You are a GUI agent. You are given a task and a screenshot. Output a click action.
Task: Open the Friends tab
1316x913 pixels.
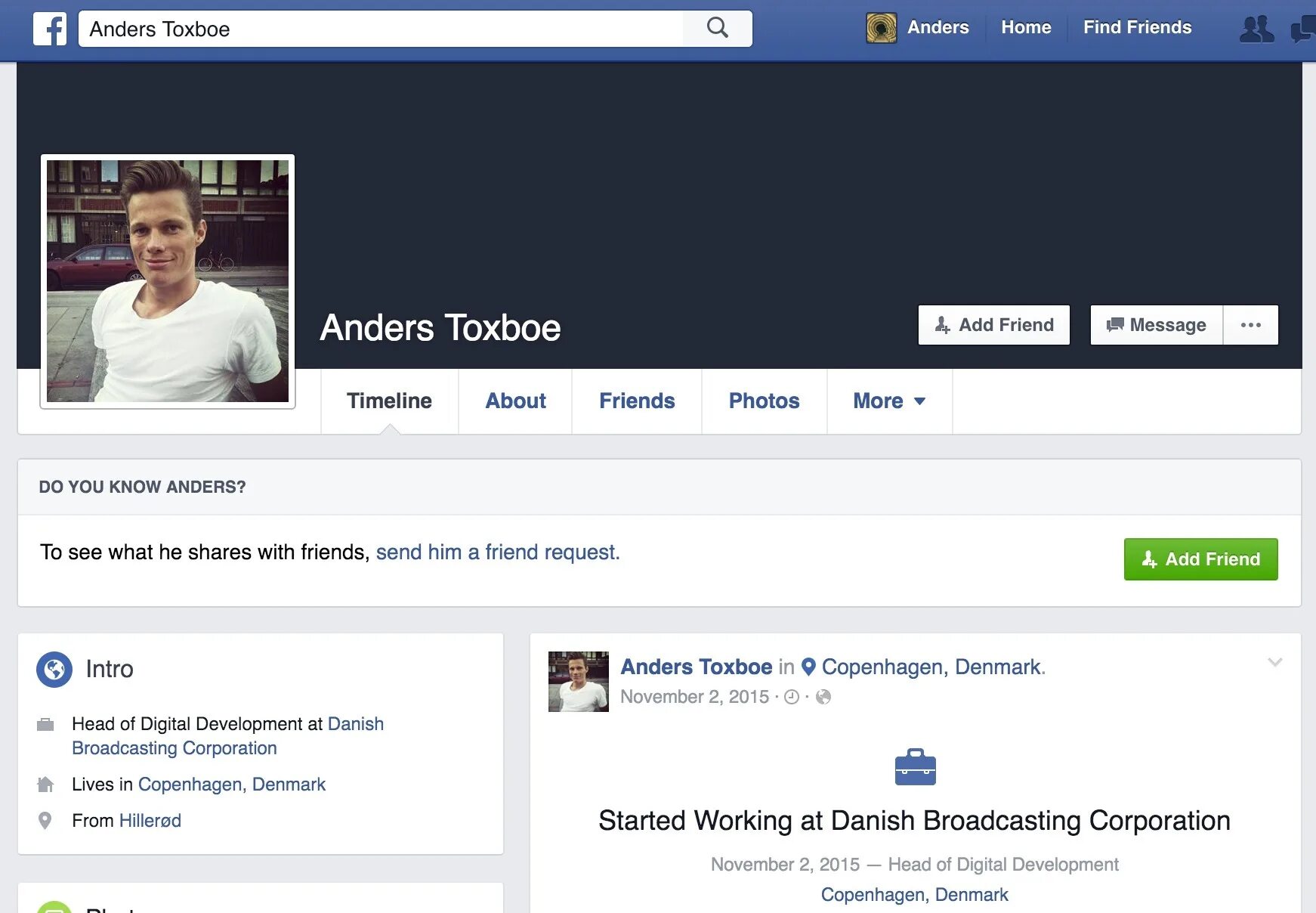tap(637, 401)
